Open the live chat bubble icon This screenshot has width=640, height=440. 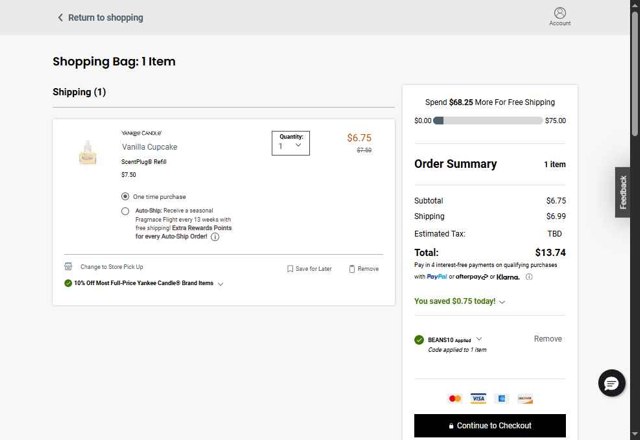click(611, 383)
